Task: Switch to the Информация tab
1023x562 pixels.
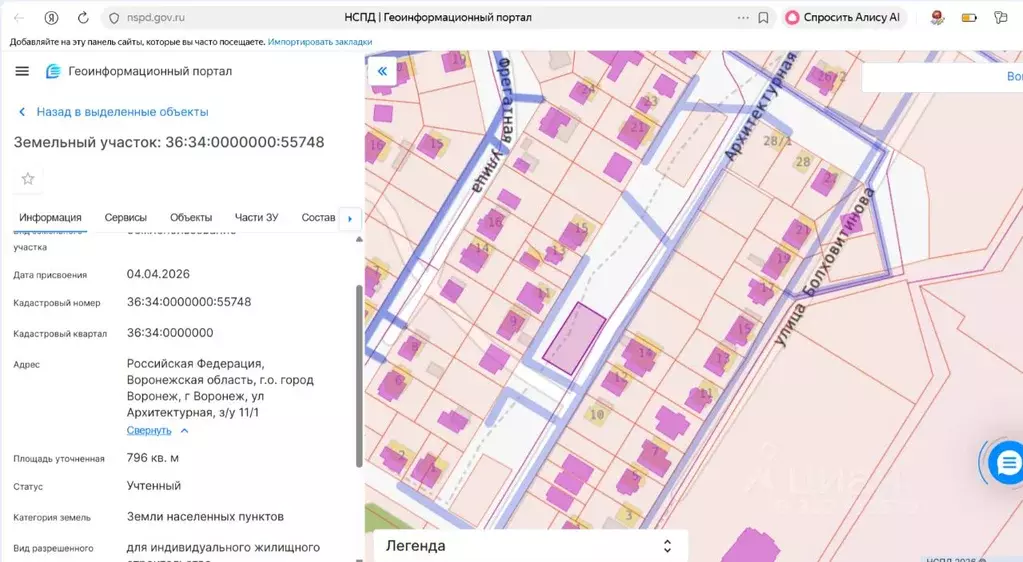Action: click(x=50, y=217)
